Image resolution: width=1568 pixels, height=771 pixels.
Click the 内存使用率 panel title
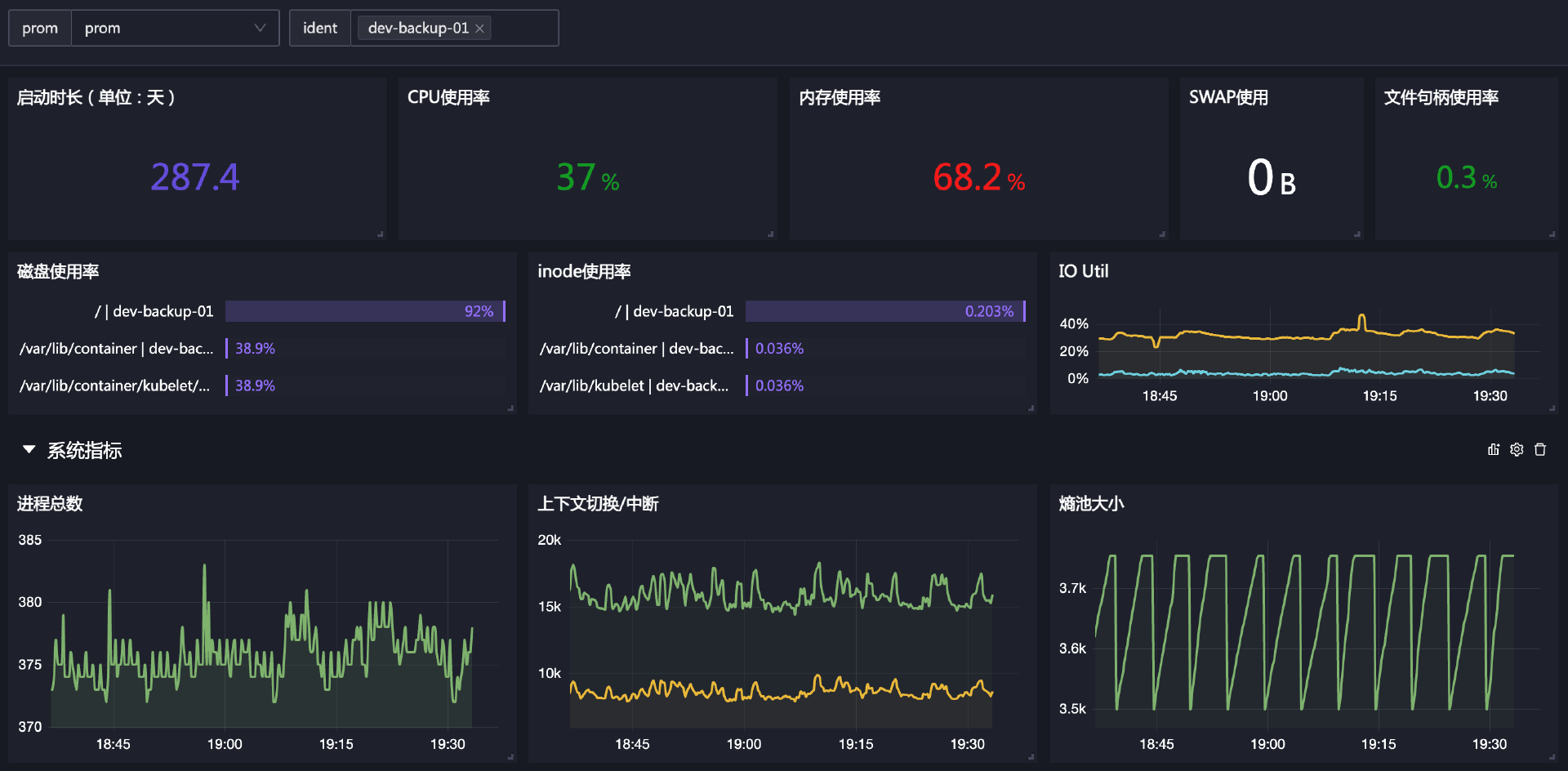coord(840,97)
